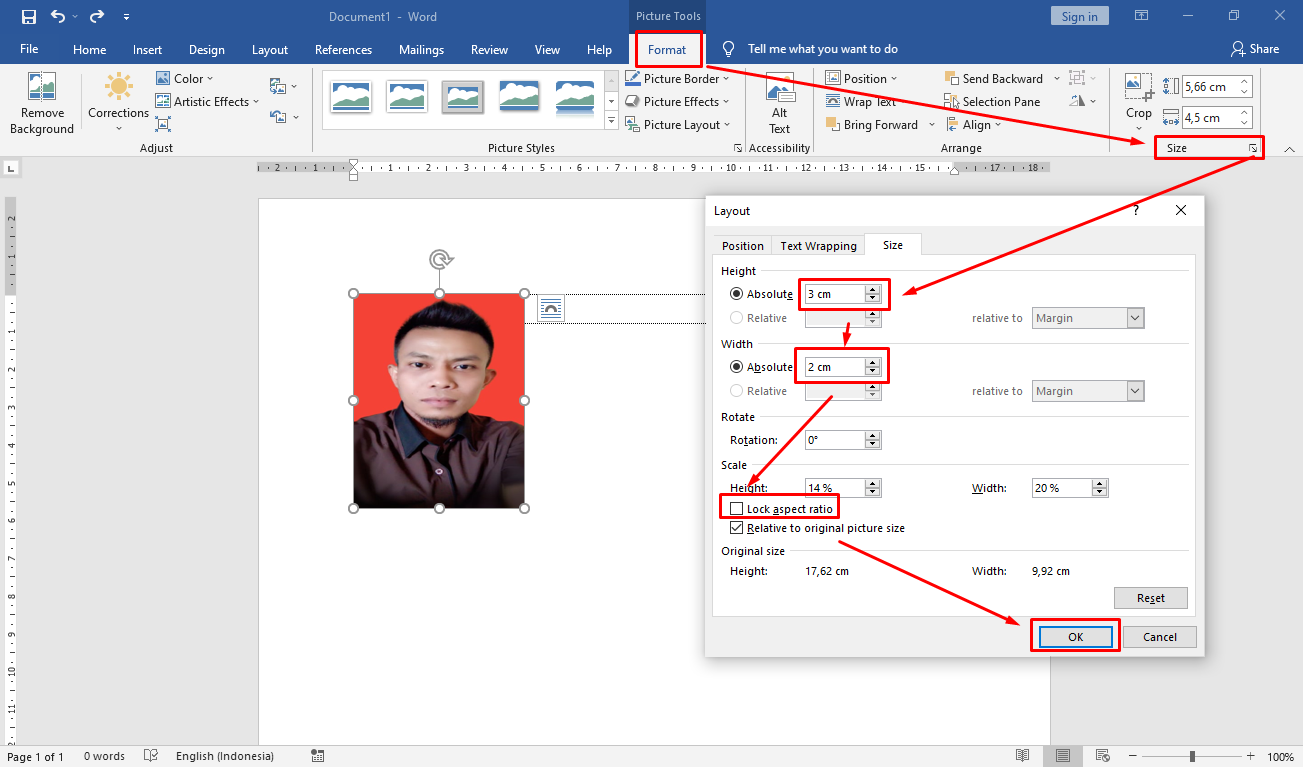1303x767 pixels.
Task: Open the Picture Styles dialog launcher
Action: click(738, 148)
